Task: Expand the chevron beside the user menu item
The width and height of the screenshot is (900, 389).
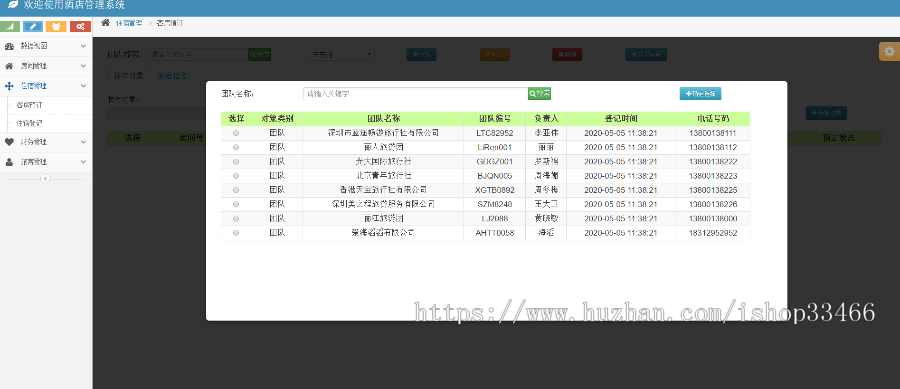Action: tap(83, 162)
